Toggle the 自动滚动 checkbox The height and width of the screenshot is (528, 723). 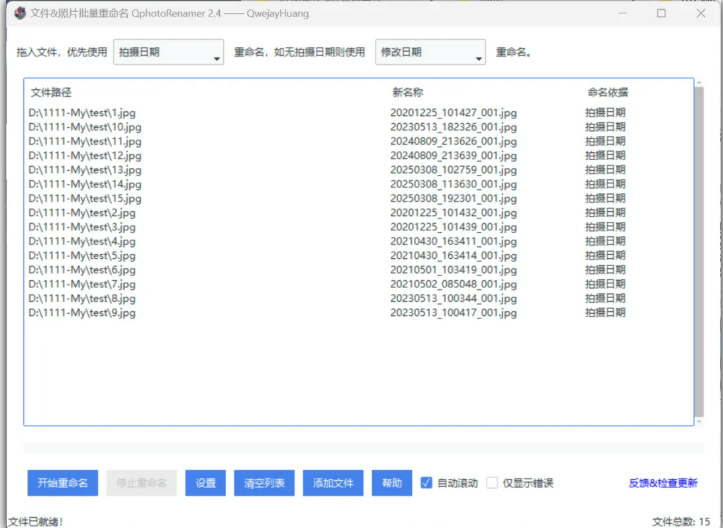coord(427,483)
